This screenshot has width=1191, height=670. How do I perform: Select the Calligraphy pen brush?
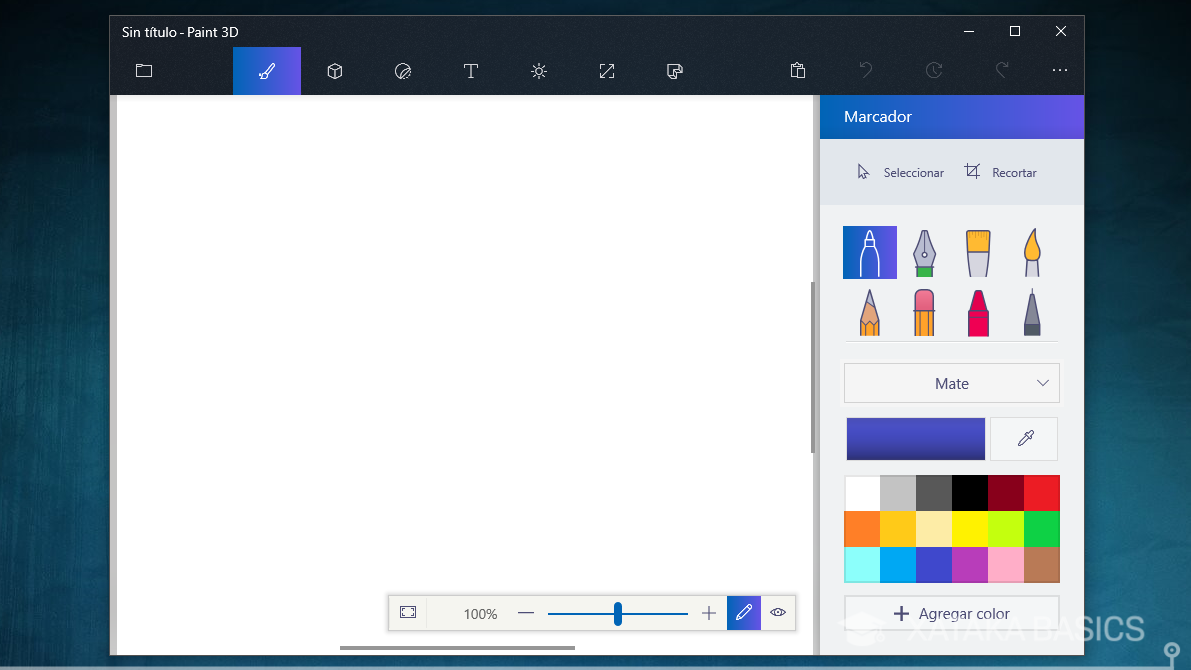924,252
